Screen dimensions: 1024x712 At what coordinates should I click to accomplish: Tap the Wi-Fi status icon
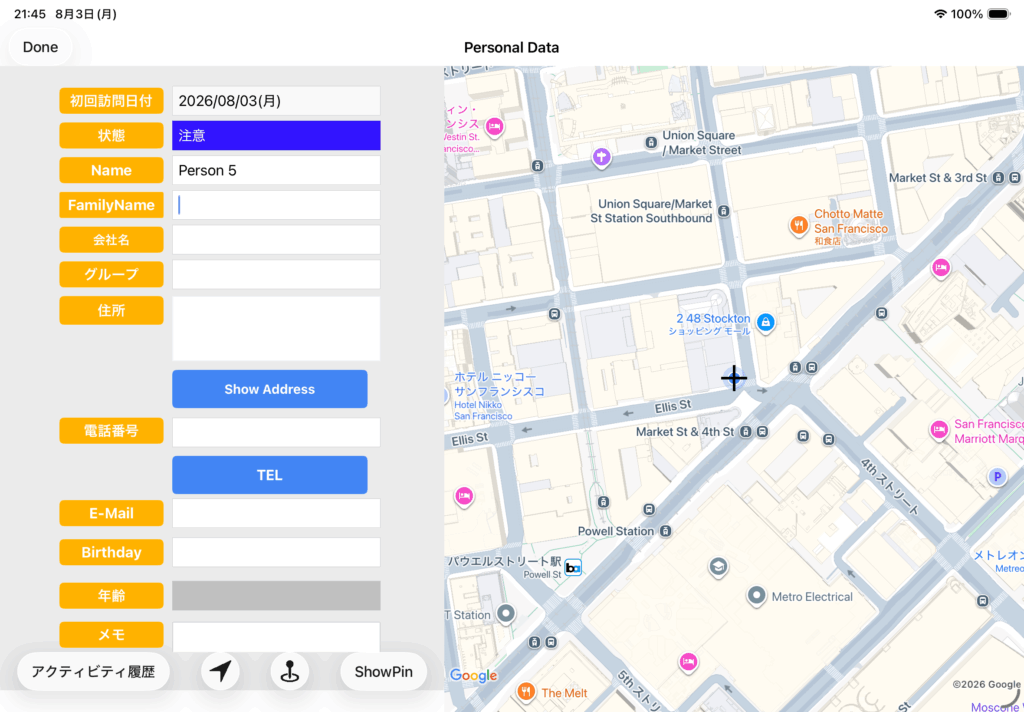tap(940, 14)
